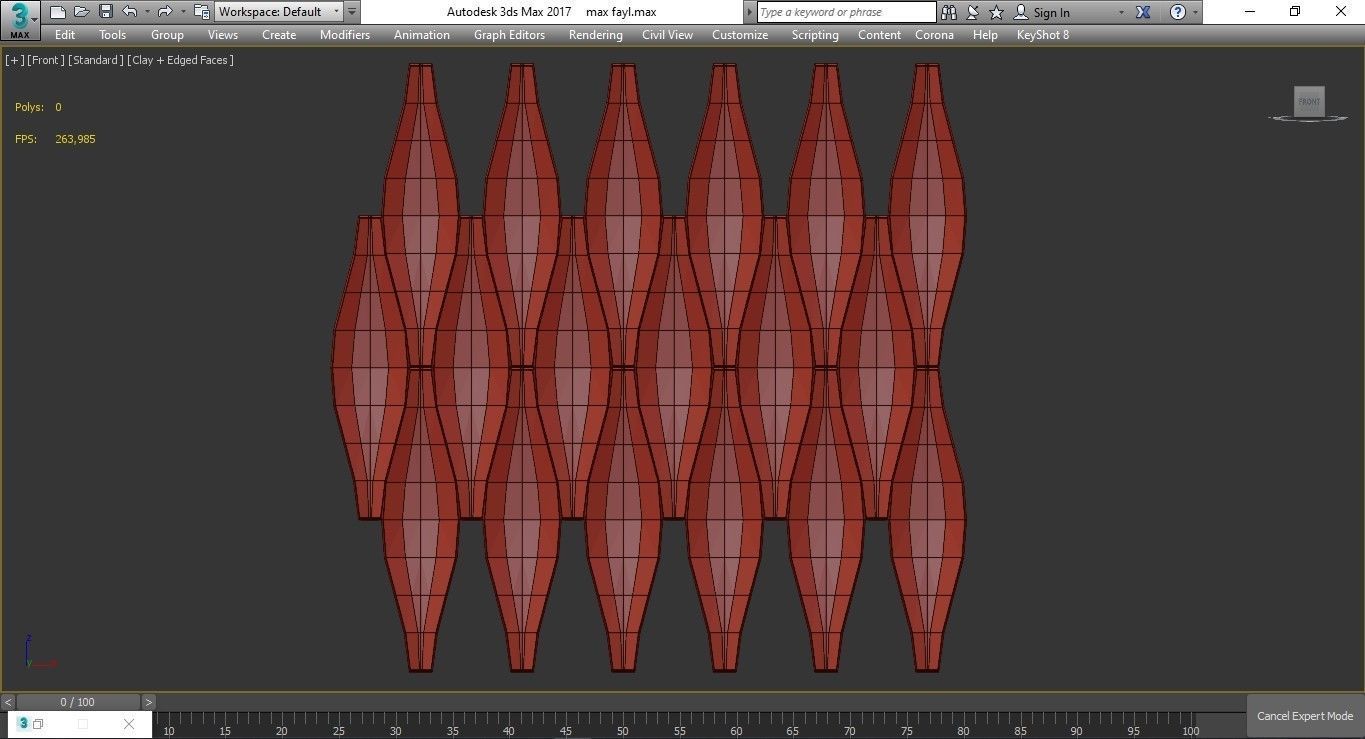1365x739 pixels.
Task: Focus the 'Type a keyword or phrase' search box
Action: pyautogui.click(x=846, y=12)
